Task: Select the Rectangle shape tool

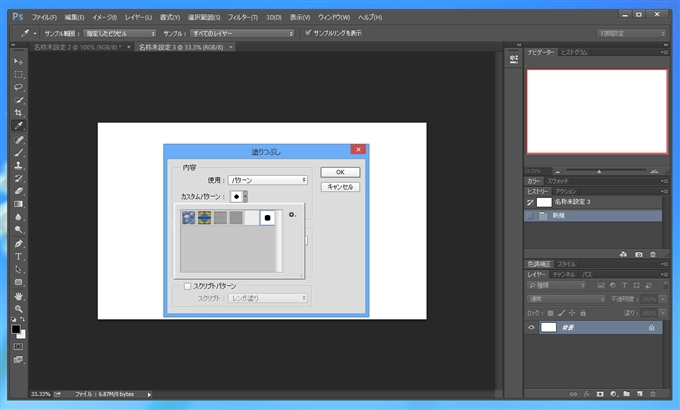Action: (18, 282)
